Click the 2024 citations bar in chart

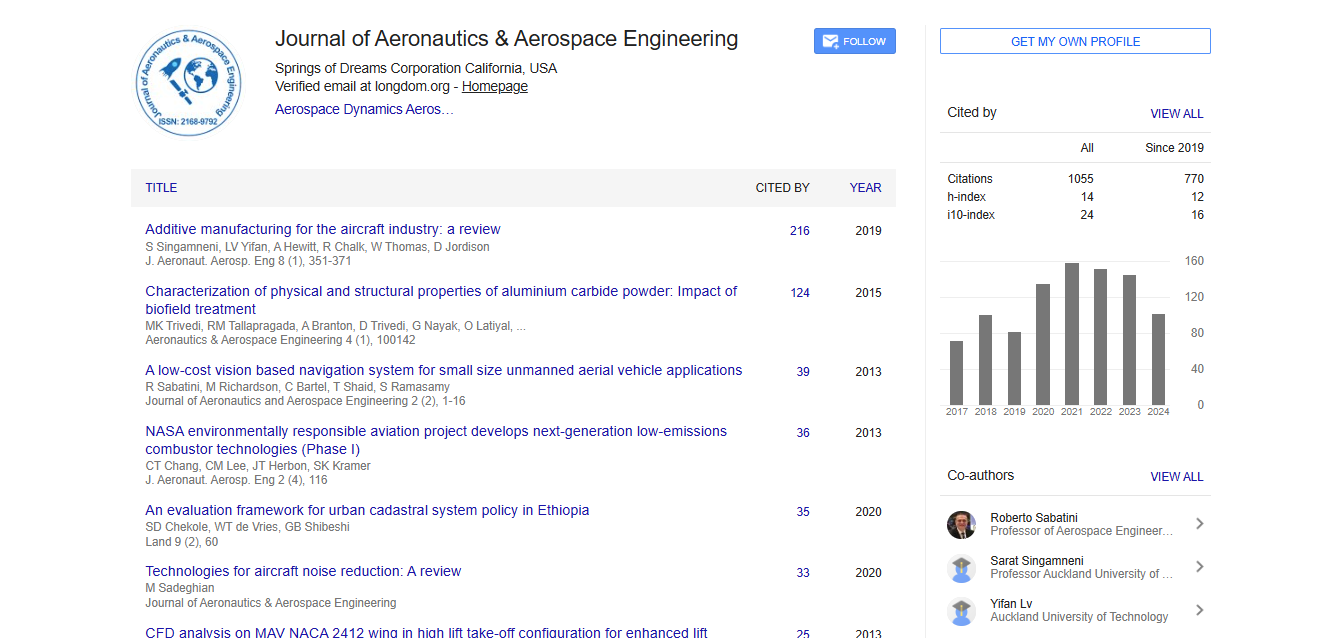coord(1158,359)
